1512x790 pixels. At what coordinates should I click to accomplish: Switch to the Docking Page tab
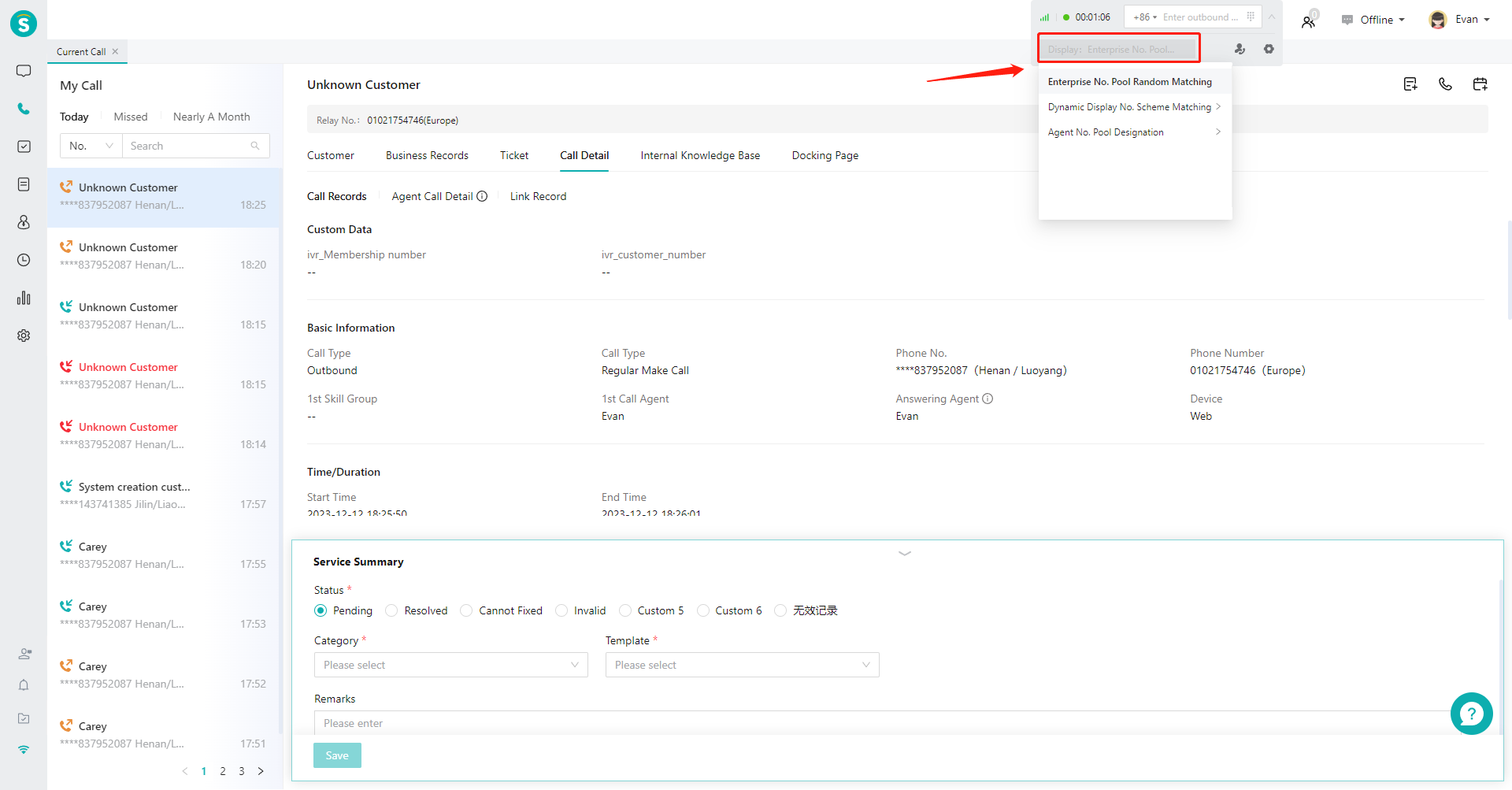(x=825, y=155)
